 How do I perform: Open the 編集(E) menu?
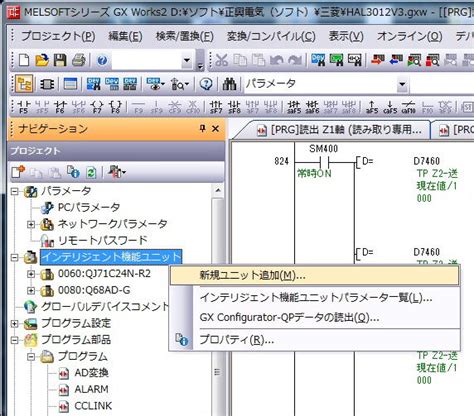tap(125, 36)
